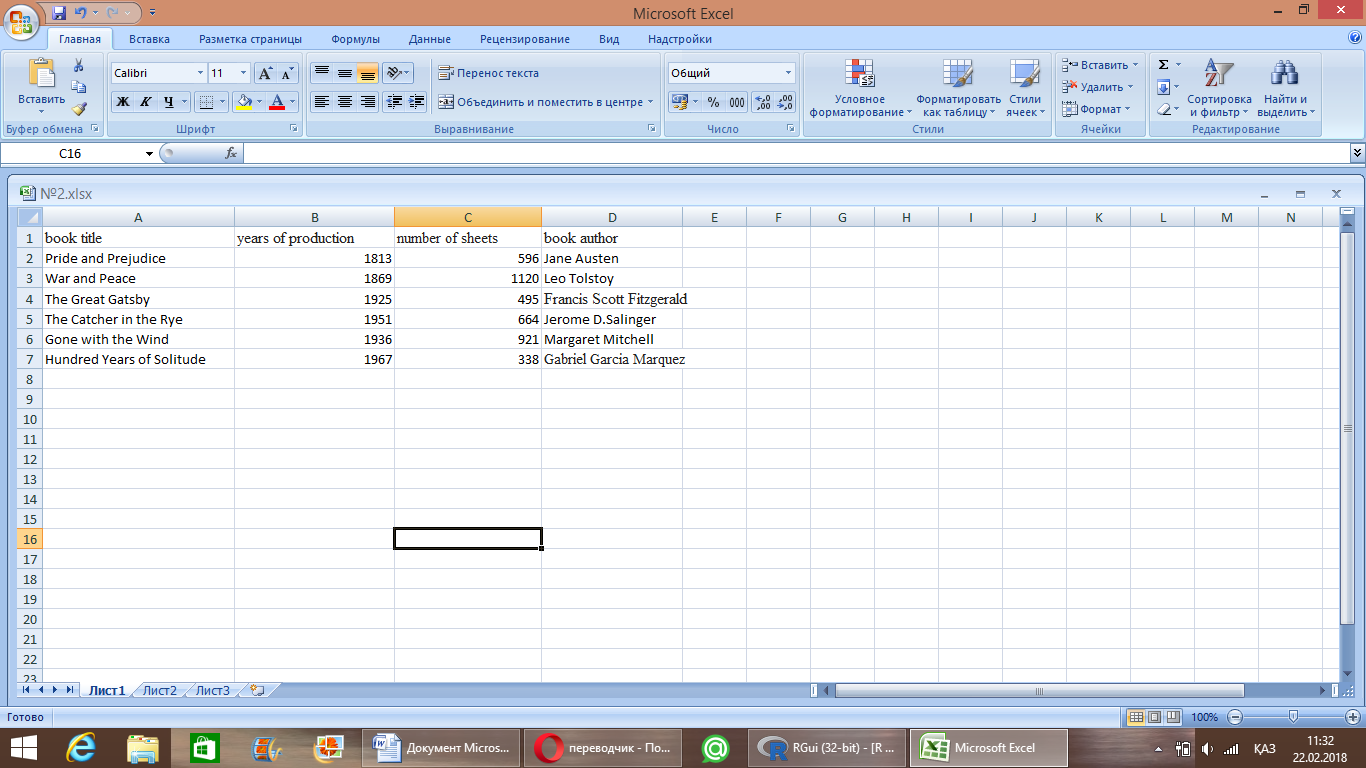This screenshot has height=768, width=1366.
Task: Decrease decimal places
Action: point(785,102)
